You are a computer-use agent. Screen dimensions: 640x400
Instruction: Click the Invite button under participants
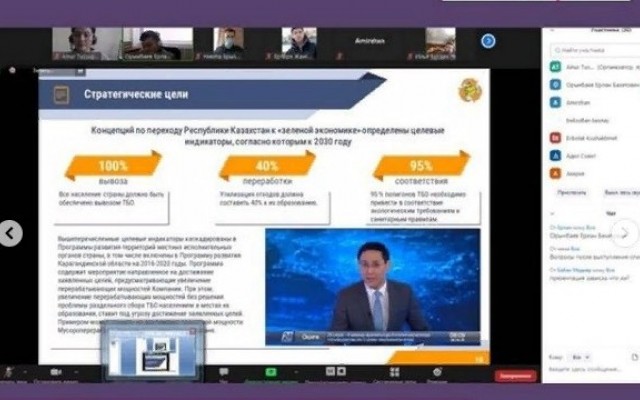tap(571, 190)
